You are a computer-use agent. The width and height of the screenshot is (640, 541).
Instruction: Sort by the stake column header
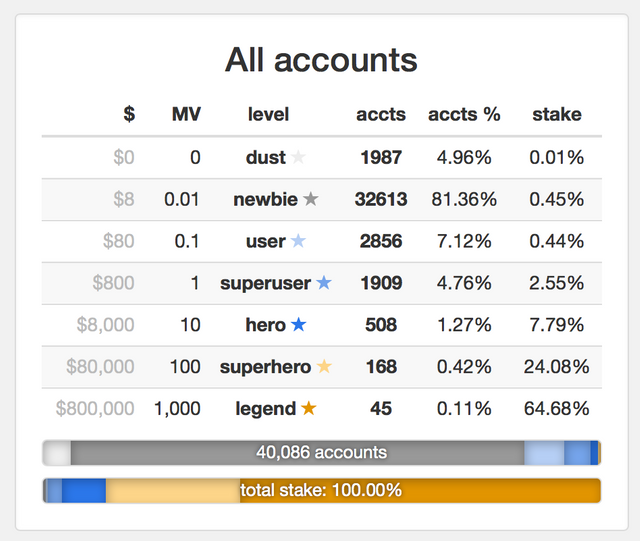pyautogui.click(x=557, y=114)
